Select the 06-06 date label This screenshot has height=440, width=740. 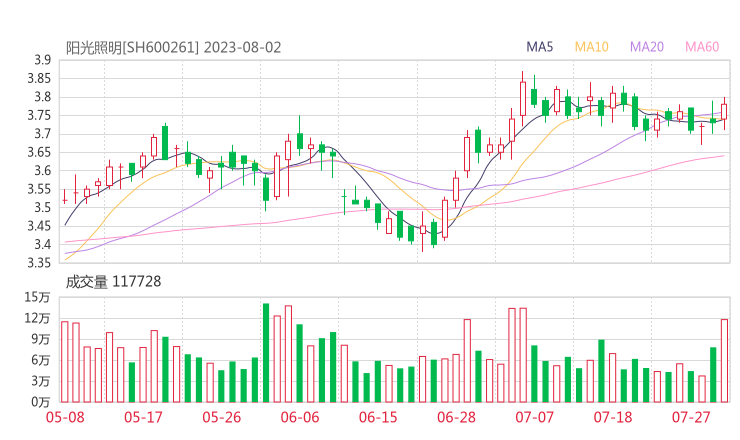coord(300,417)
